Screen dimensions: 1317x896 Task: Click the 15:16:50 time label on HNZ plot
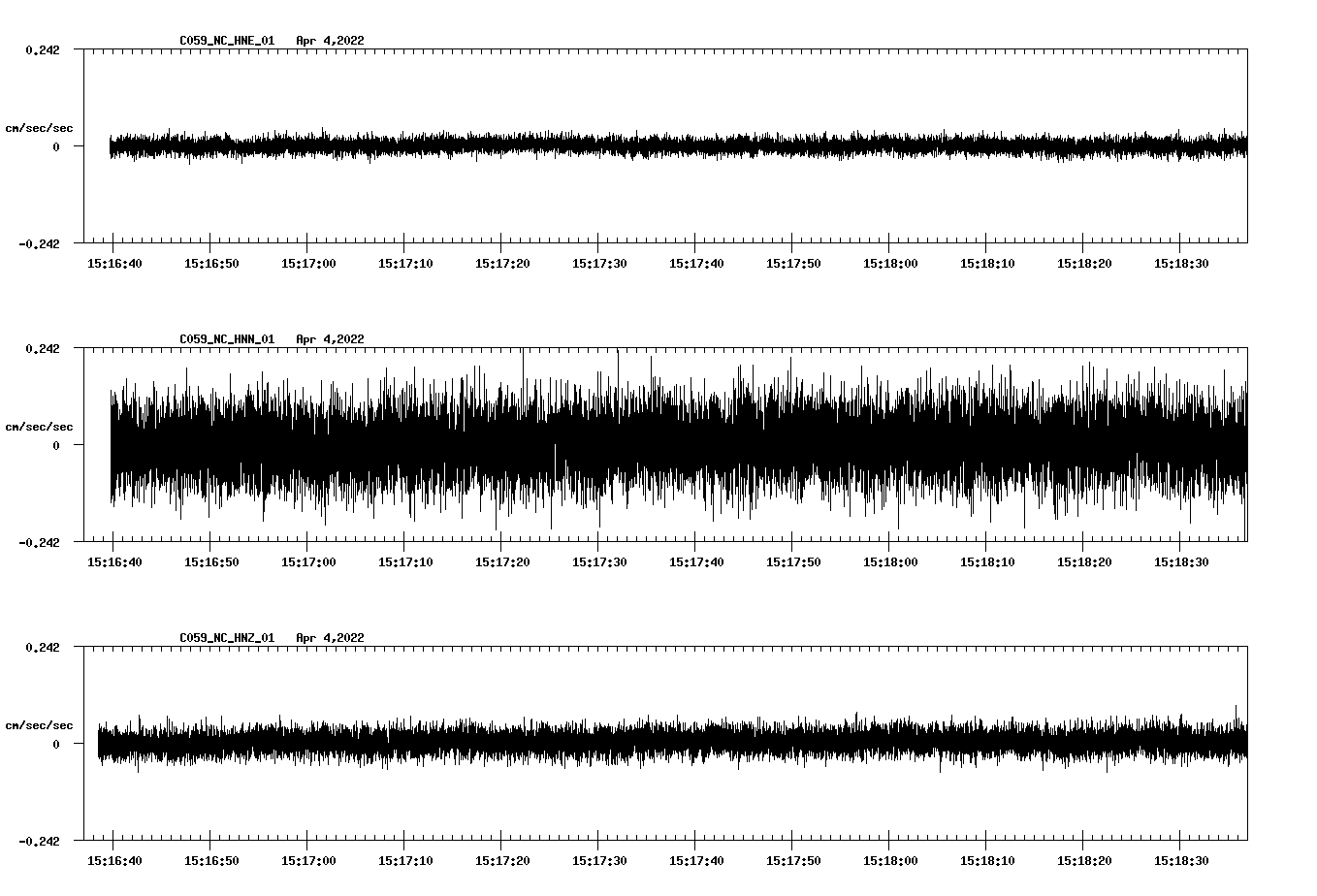(211, 861)
